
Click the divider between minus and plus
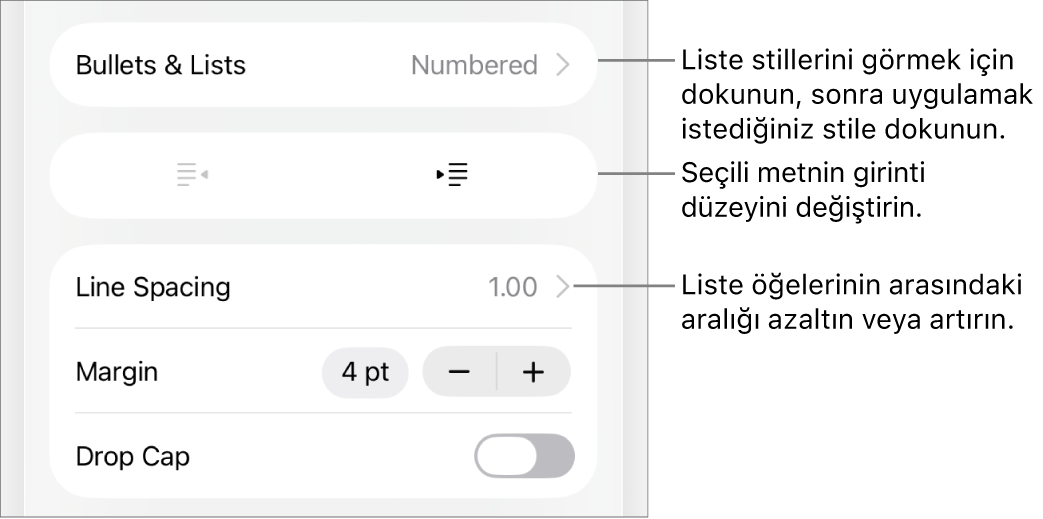coord(497,373)
